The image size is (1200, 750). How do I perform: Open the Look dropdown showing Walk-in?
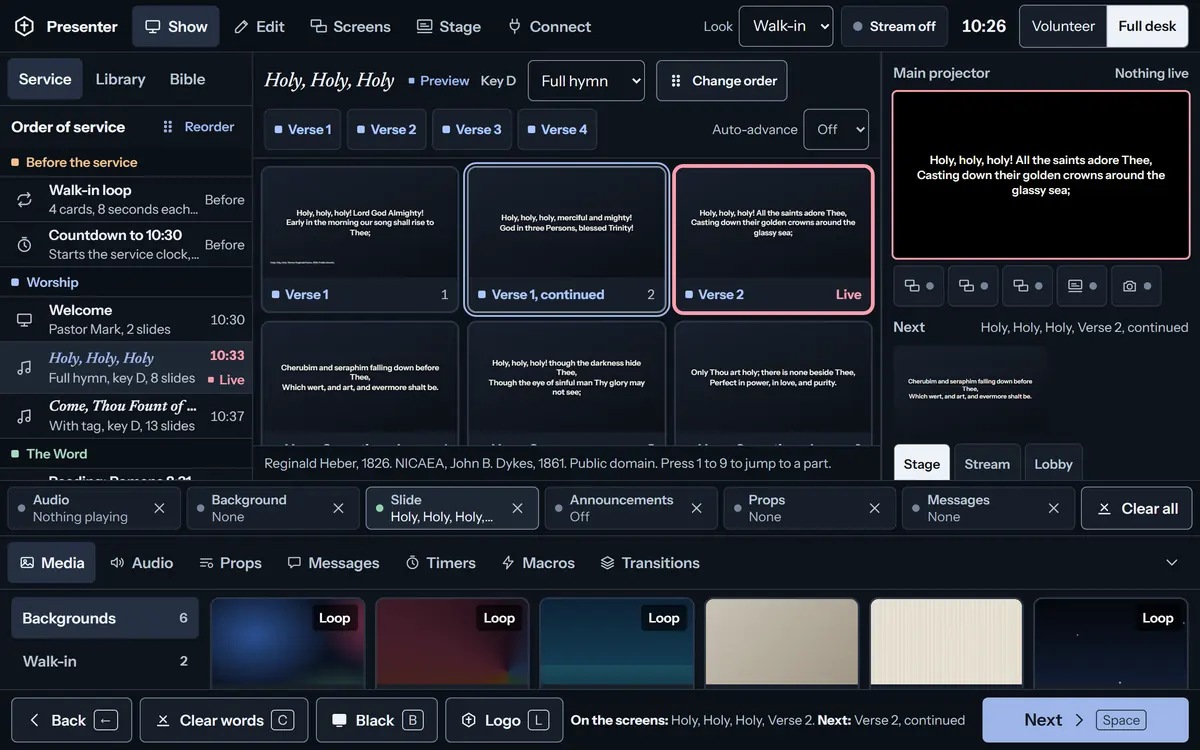click(786, 26)
